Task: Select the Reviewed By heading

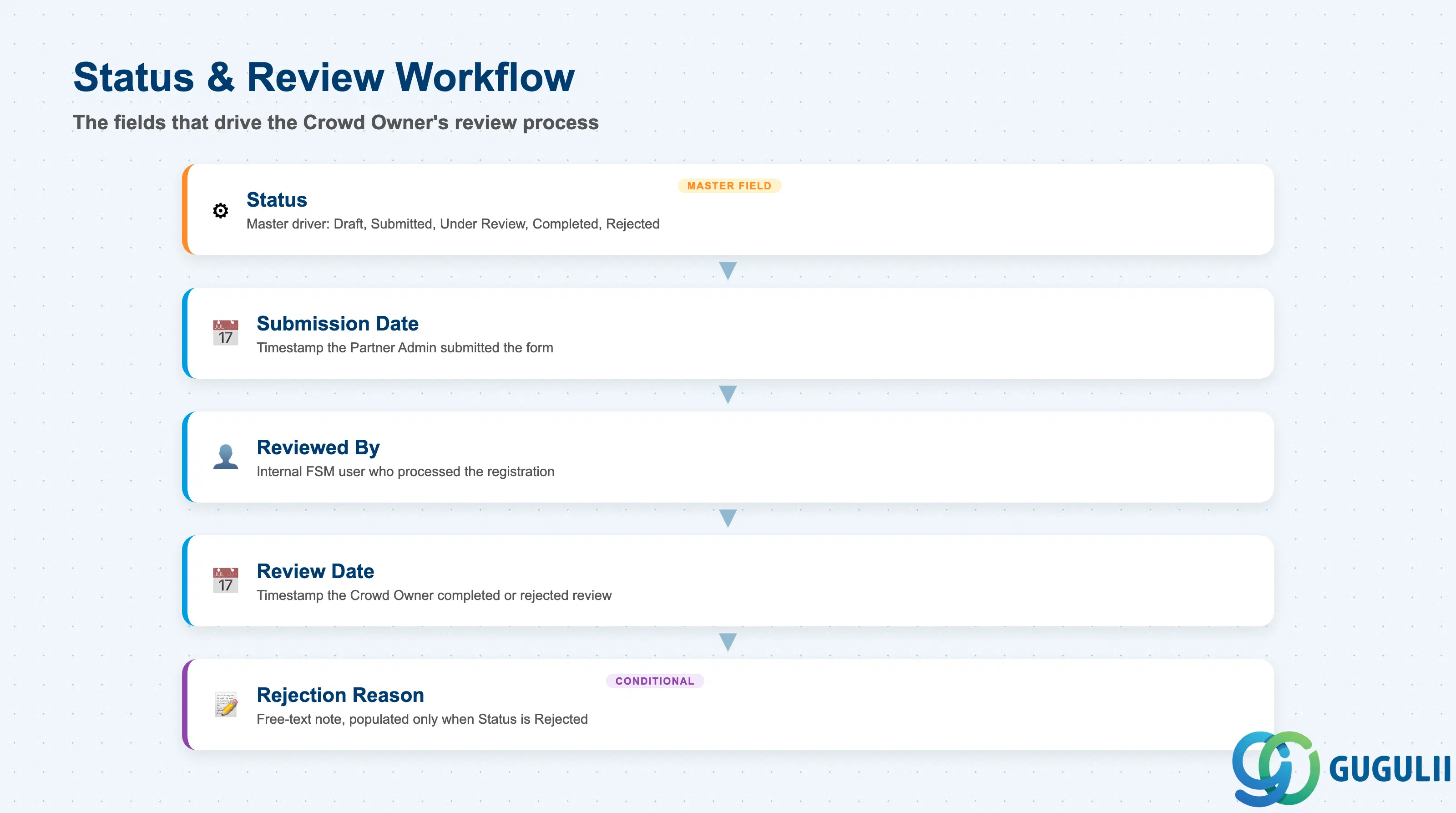Action: pos(318,447)
